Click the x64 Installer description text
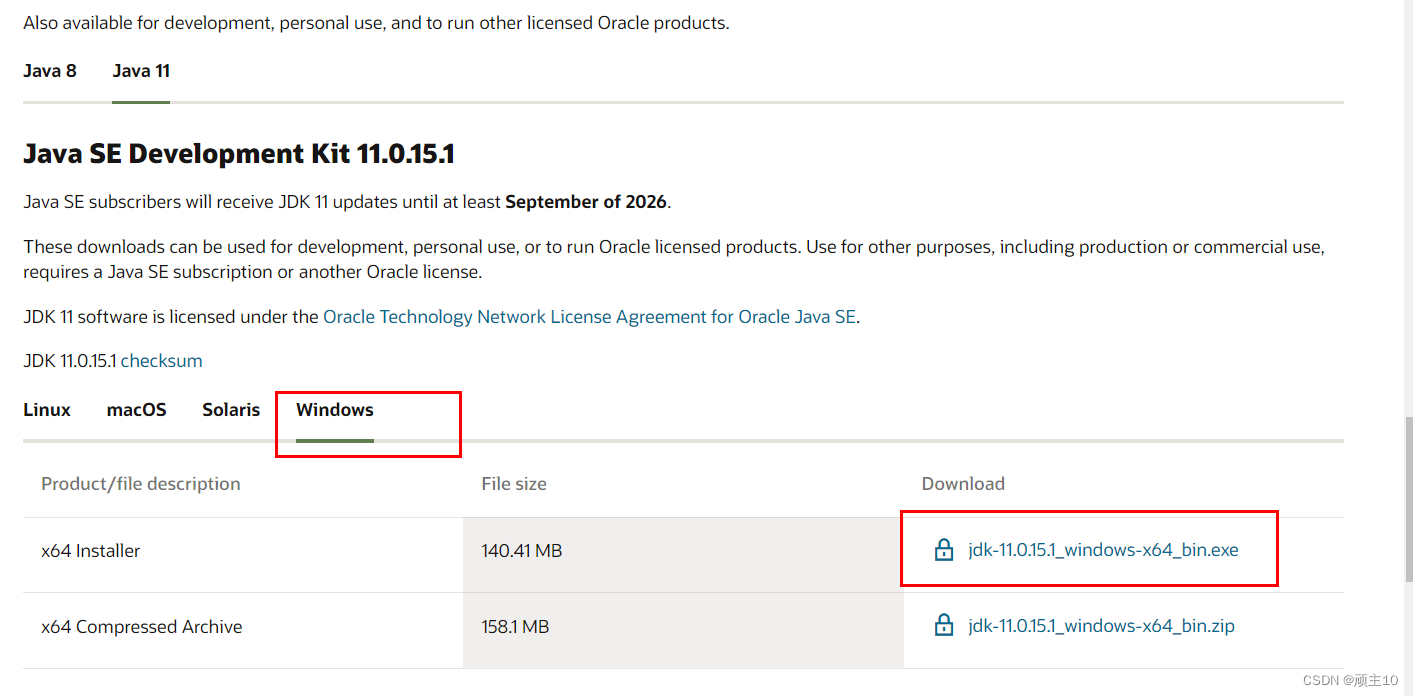Screen dimensions: 1413x696 coord(90,549)
